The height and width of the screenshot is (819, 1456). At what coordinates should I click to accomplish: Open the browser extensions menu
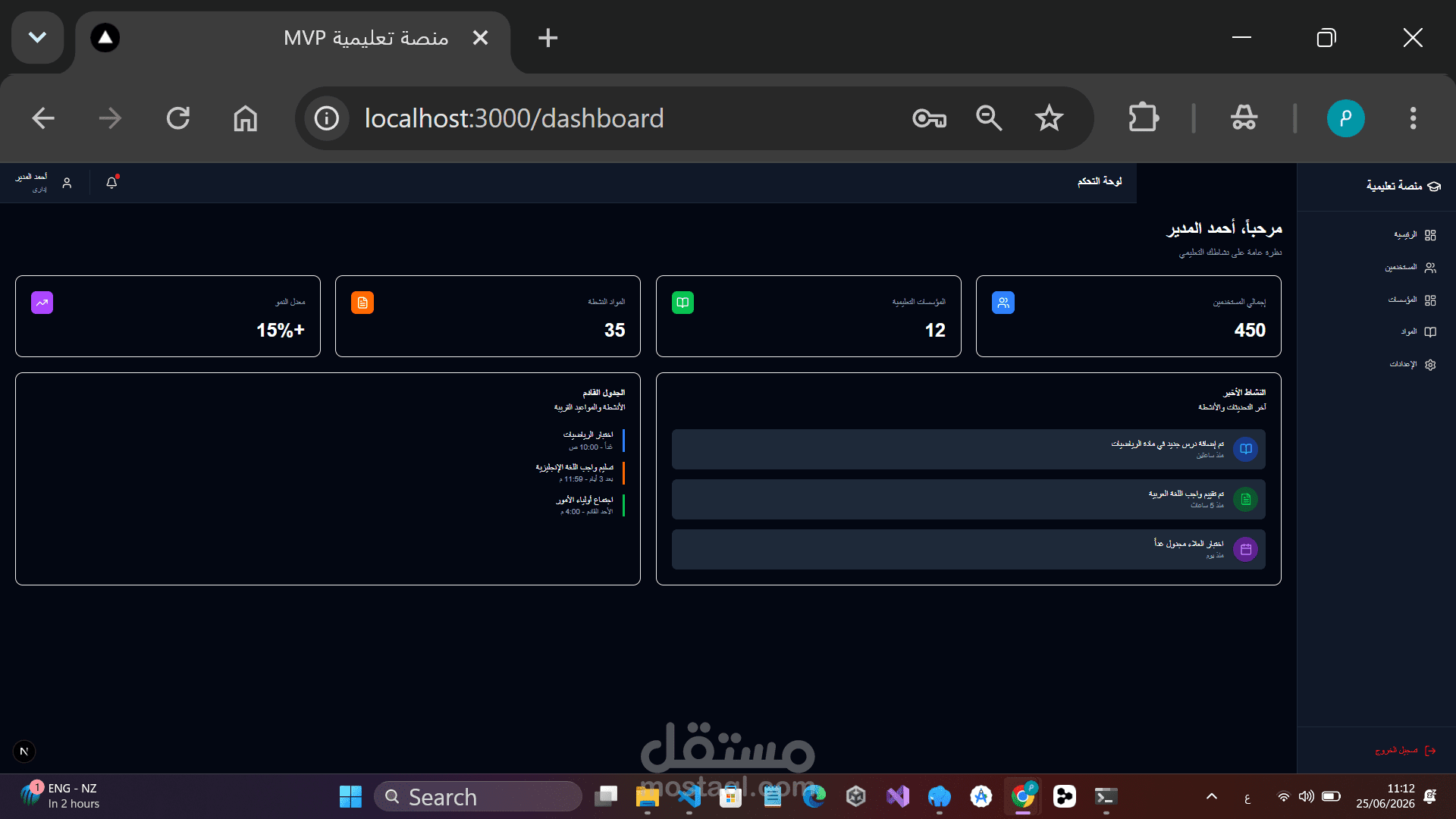coord(1144,118)
